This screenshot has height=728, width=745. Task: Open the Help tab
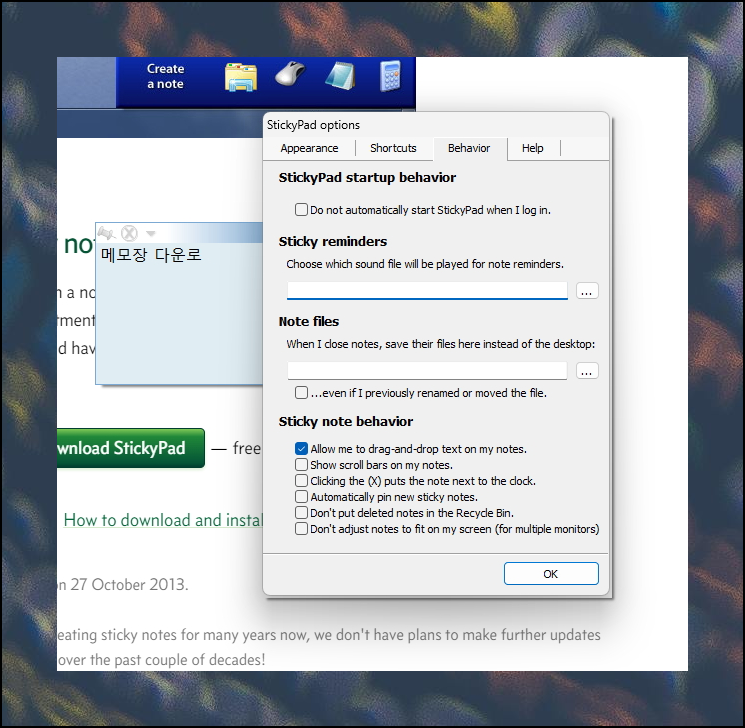533,148
